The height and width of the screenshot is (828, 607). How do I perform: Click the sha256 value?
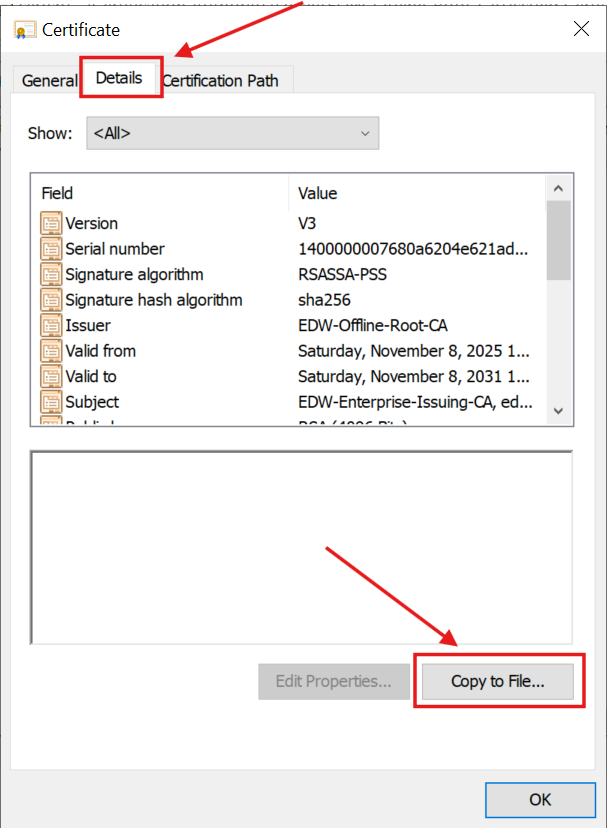pyautogui.click(x=324, y=300)
